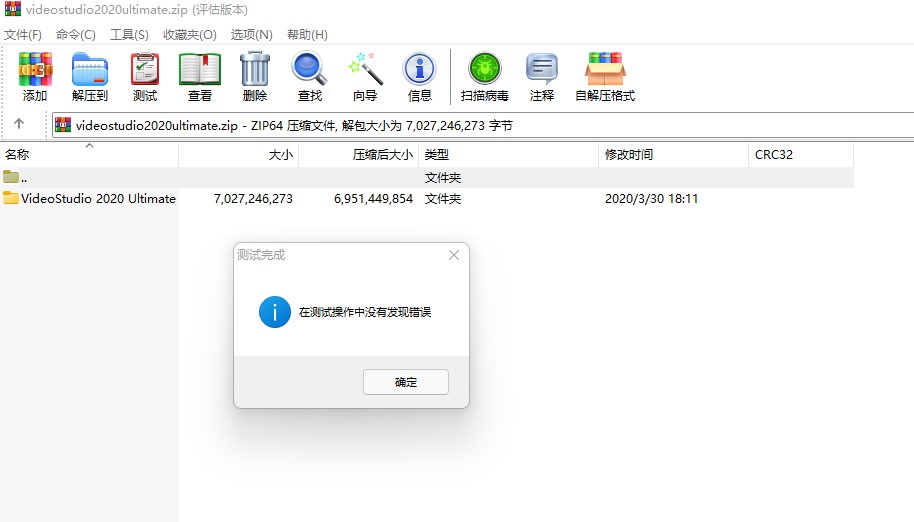Sort by 名称 column header
The image size is (914, 522).
pyautogui.click(x=89, y=154)
